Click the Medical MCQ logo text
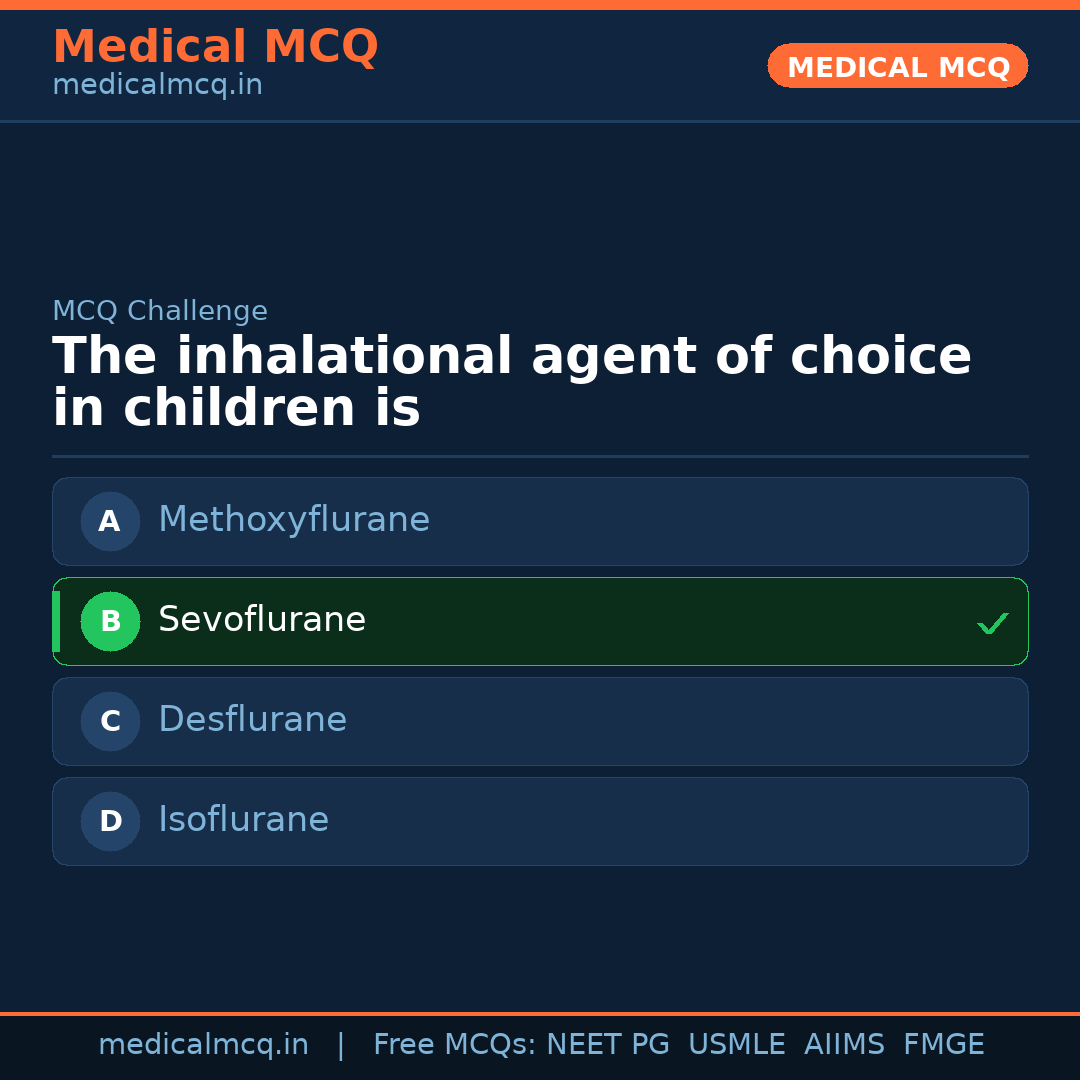Screen dimensions: 1080x1080 [x=215, y=46]
